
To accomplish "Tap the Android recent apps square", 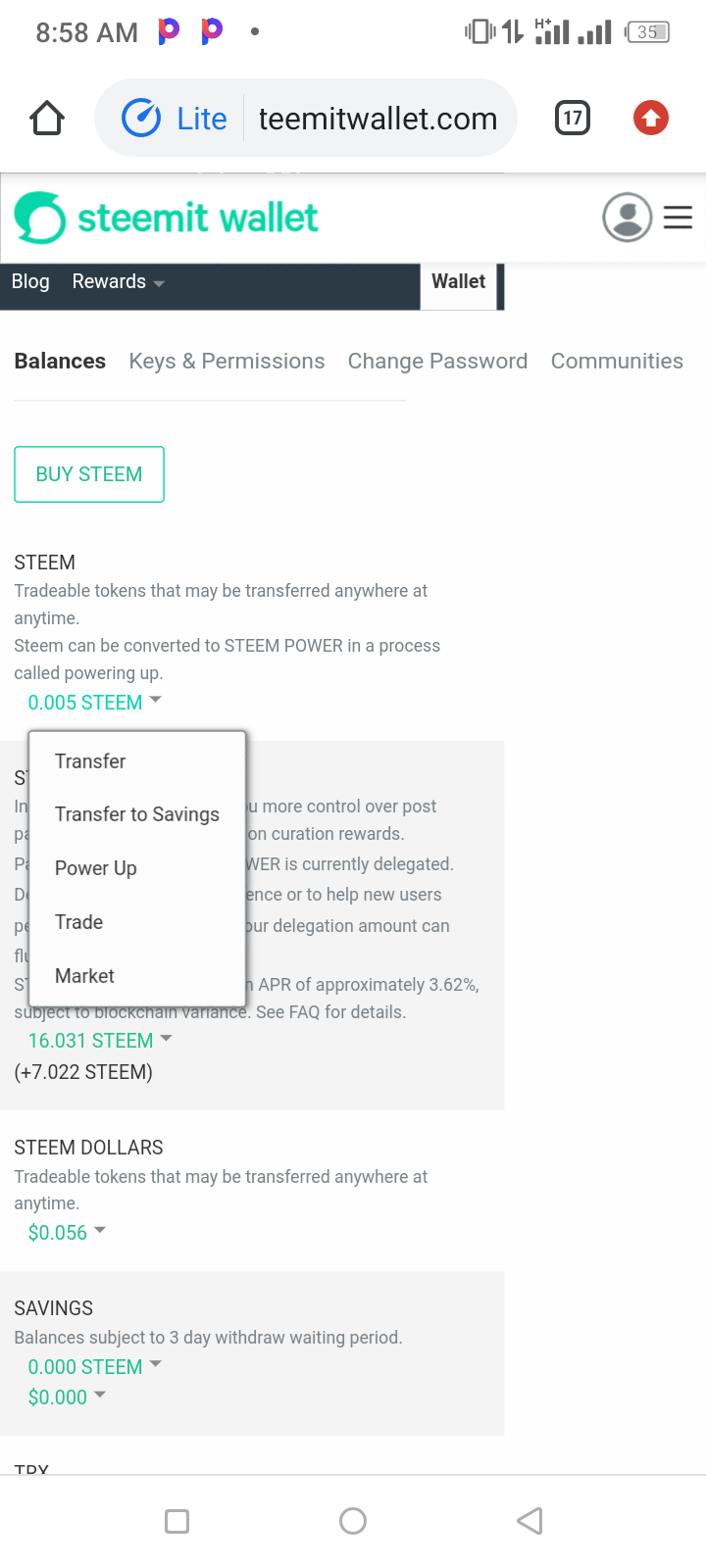I will pos(177,1521).
